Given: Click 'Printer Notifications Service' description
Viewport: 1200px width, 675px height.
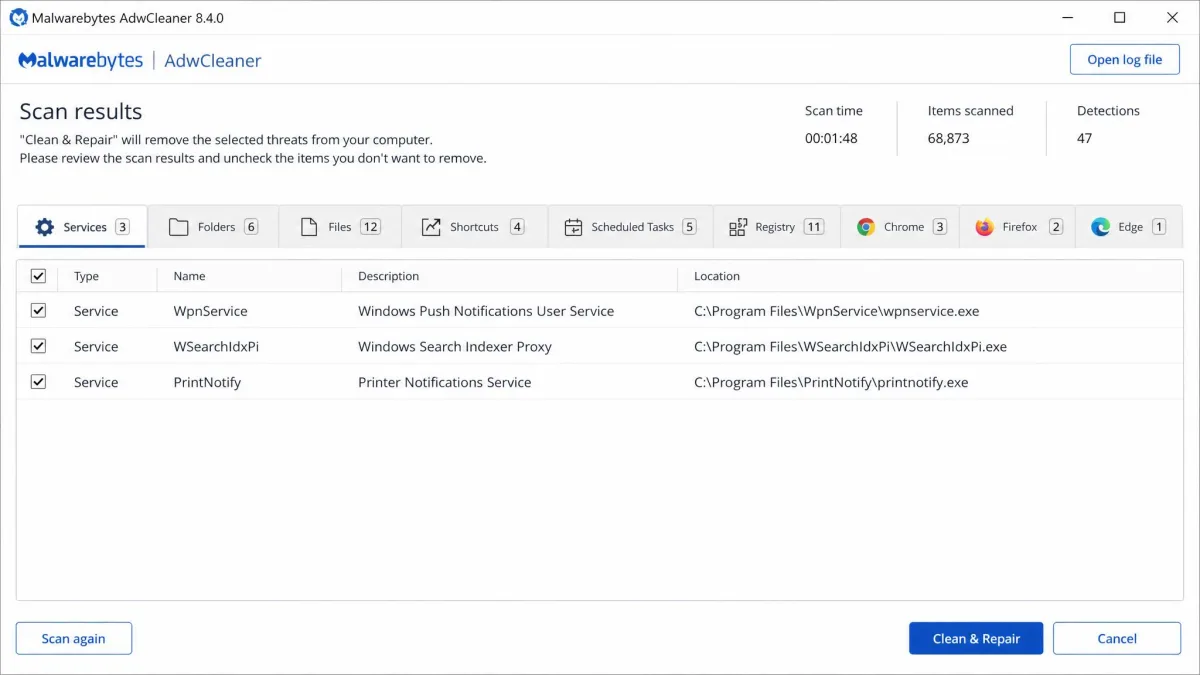Looking at the screenshot, I should tap(445, 382).
